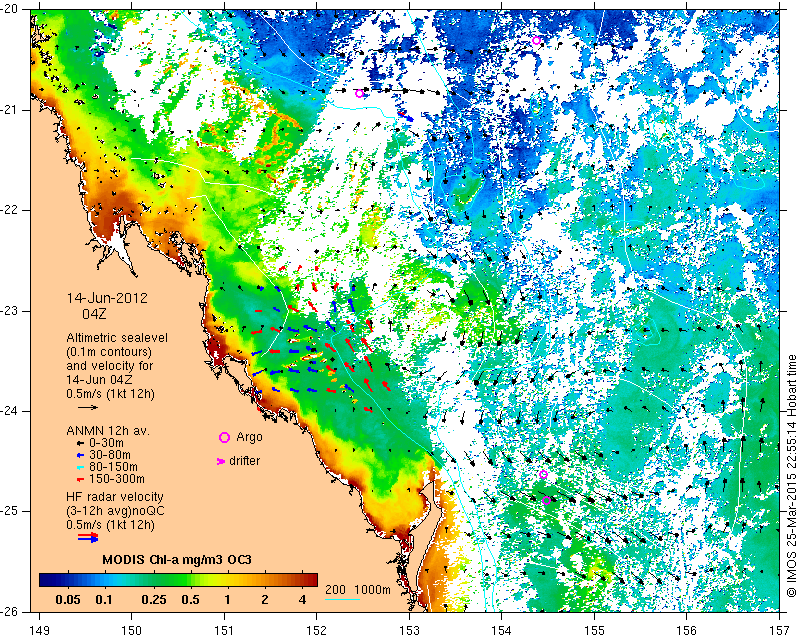Click the Argo float marker near 154.4E, 20.3S
Screen dimensions: 800x640
[x=536, y=41]
